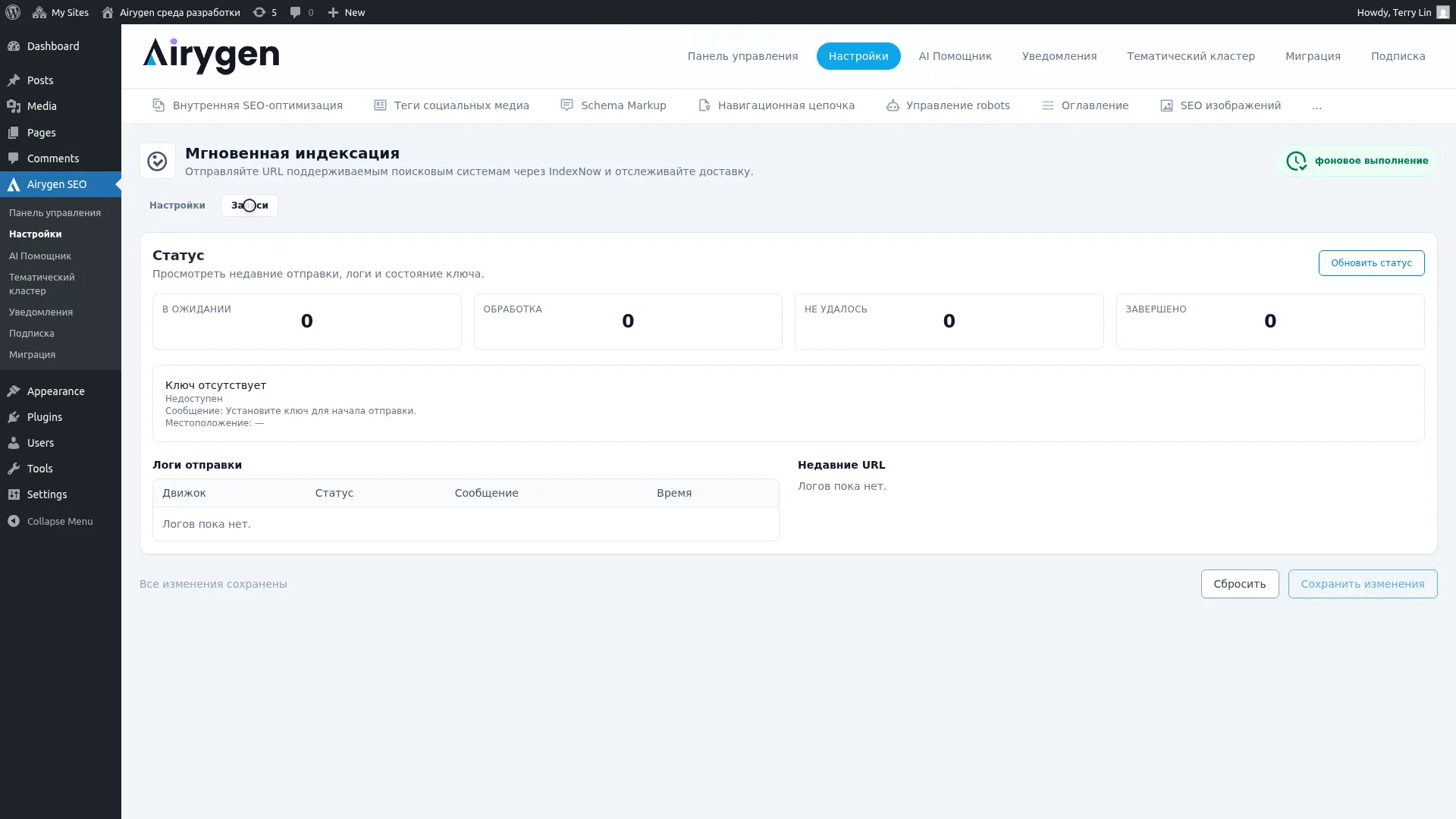Open Навигационная цепочка settings section

(777, 105)
